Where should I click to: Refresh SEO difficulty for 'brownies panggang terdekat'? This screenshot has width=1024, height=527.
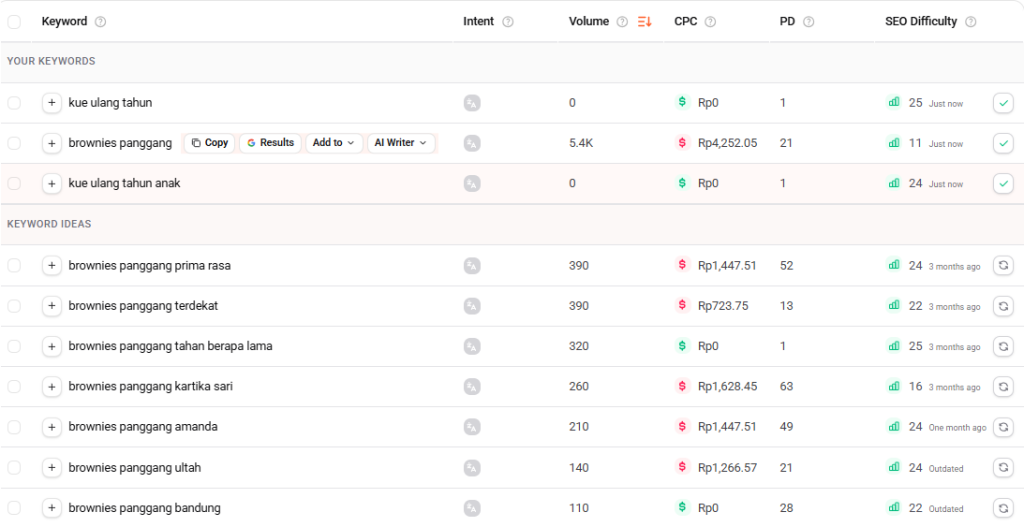[1003, 306]
